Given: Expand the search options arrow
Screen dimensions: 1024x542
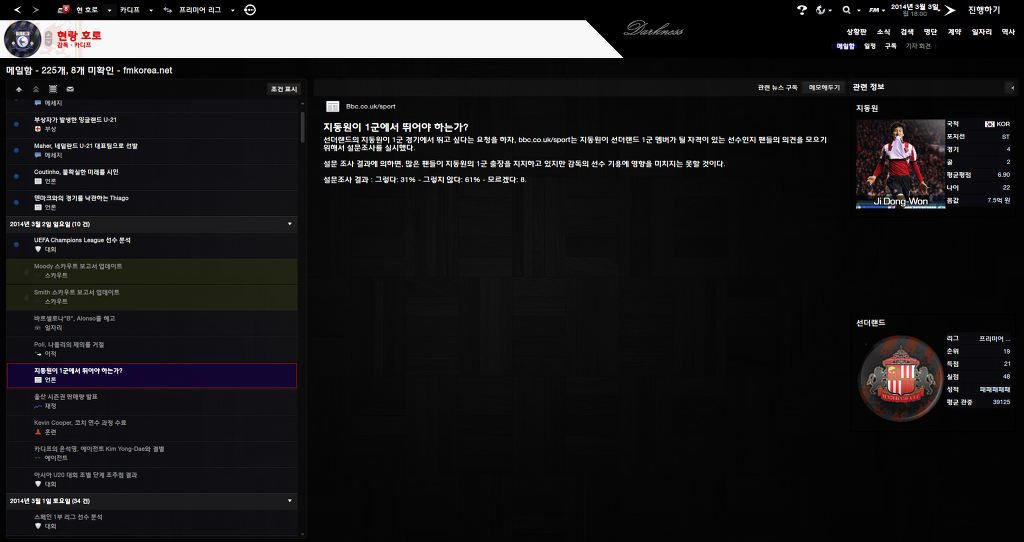Looking at the screenshot, I should (859, 10).
